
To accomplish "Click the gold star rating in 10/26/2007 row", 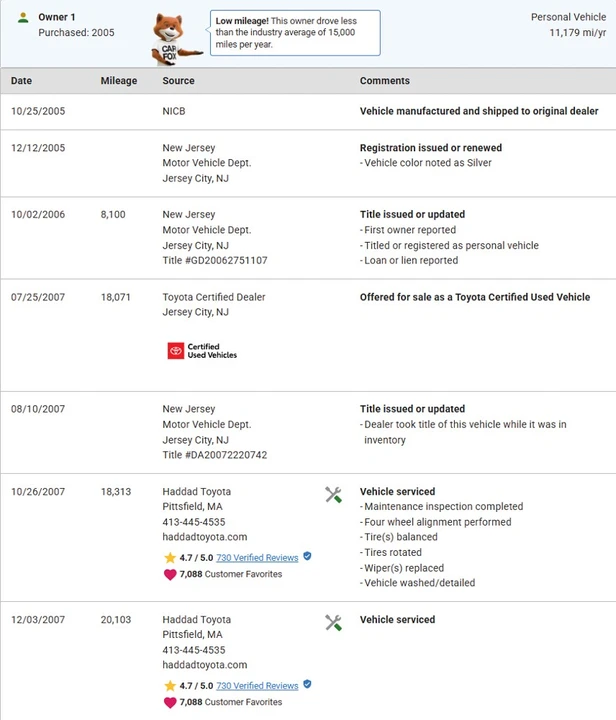I will pos(170,557).
